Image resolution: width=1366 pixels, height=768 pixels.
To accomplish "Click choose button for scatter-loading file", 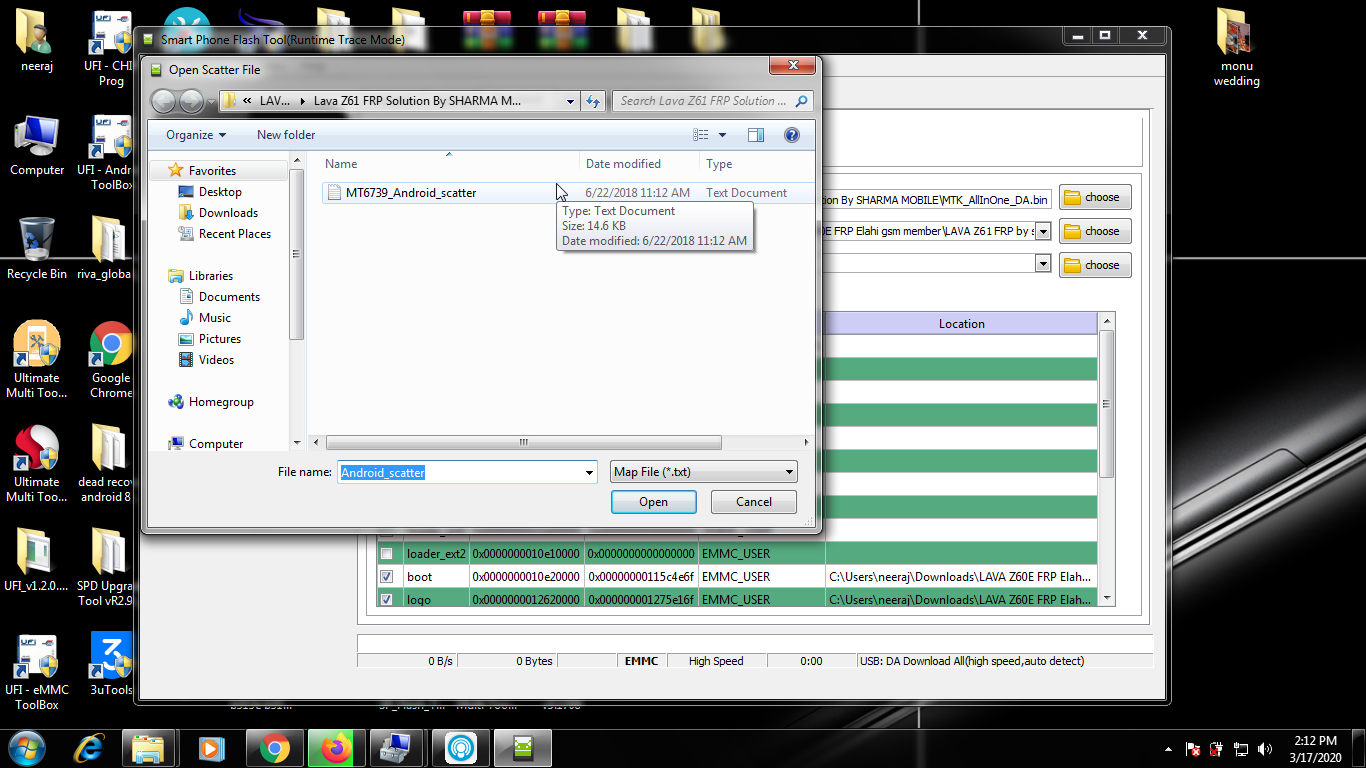I will 1095,231.
